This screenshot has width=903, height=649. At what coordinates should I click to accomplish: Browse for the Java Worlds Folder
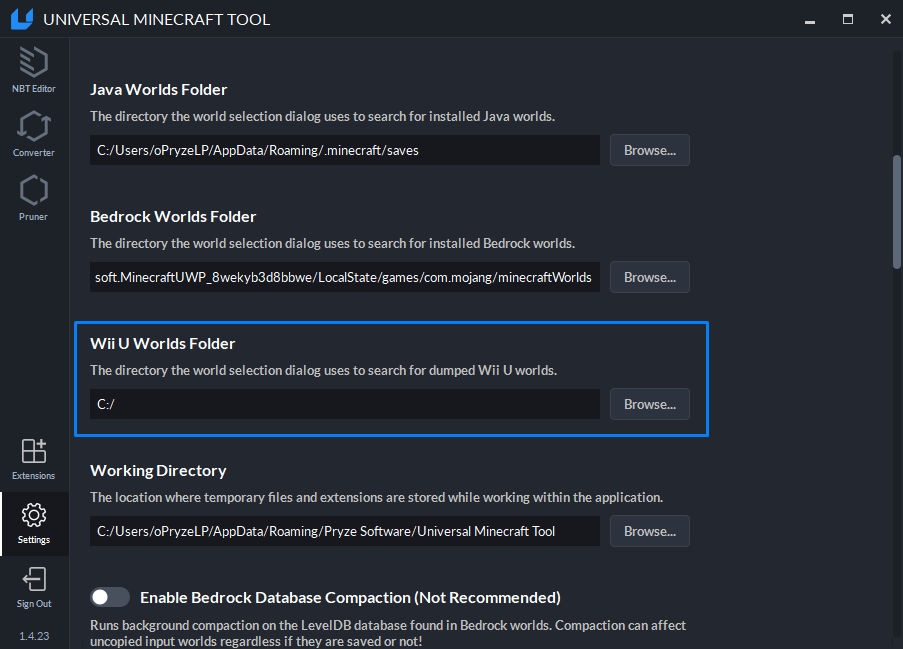click(650, 150)
